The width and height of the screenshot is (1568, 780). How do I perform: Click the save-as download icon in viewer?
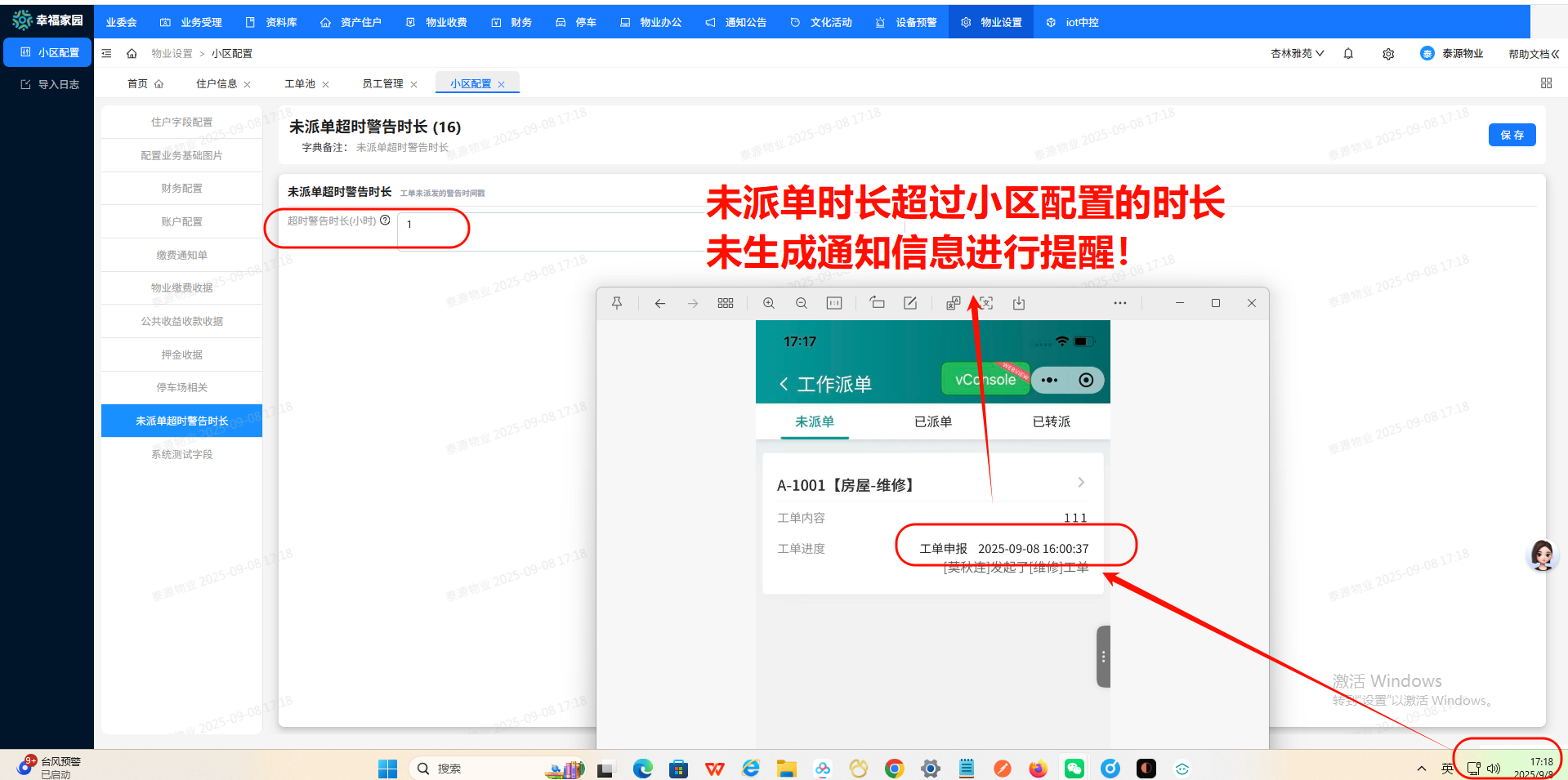point(1018,303)
